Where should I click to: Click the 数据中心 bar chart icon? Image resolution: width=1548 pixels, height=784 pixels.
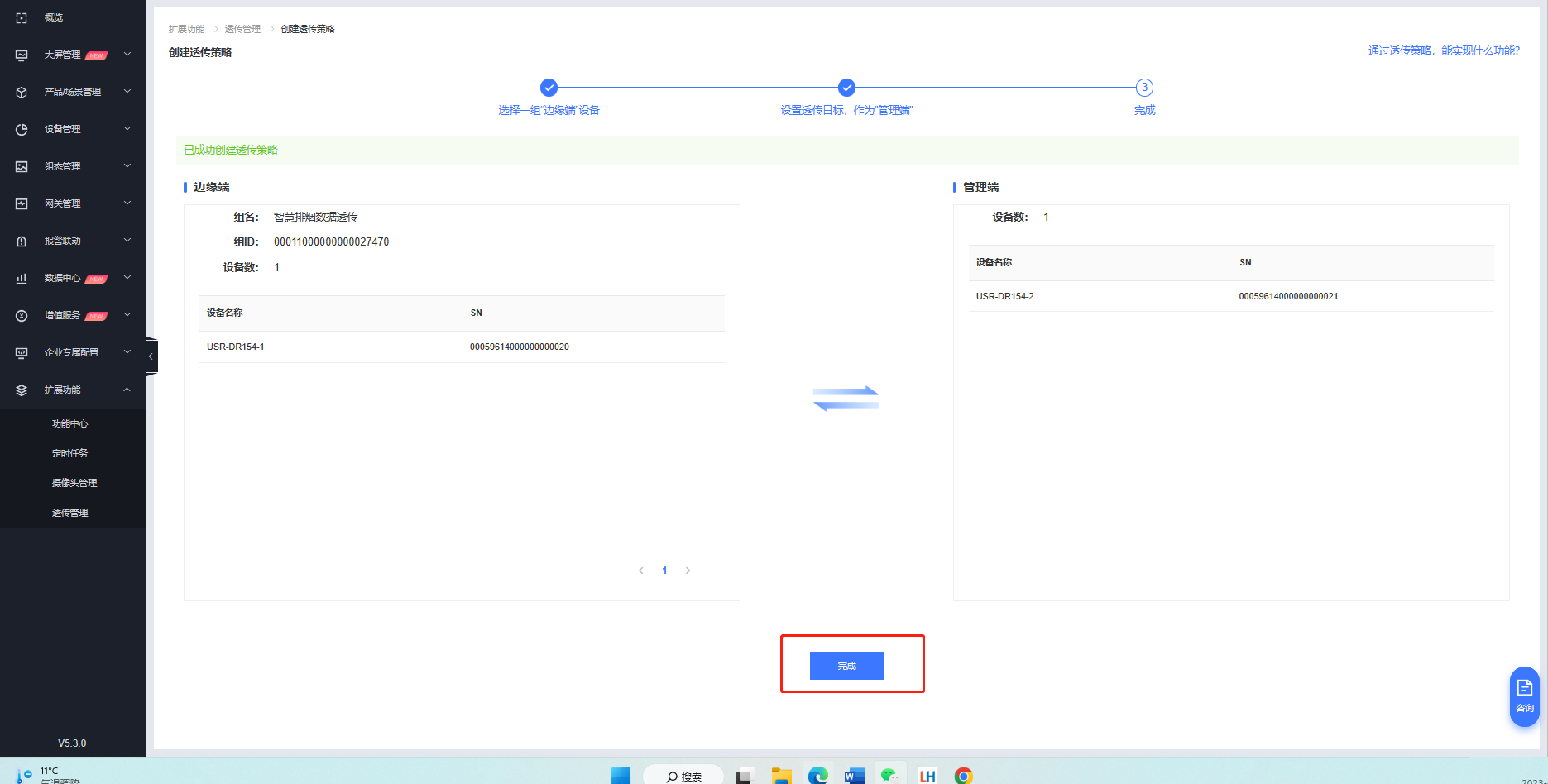click(22, 278)
